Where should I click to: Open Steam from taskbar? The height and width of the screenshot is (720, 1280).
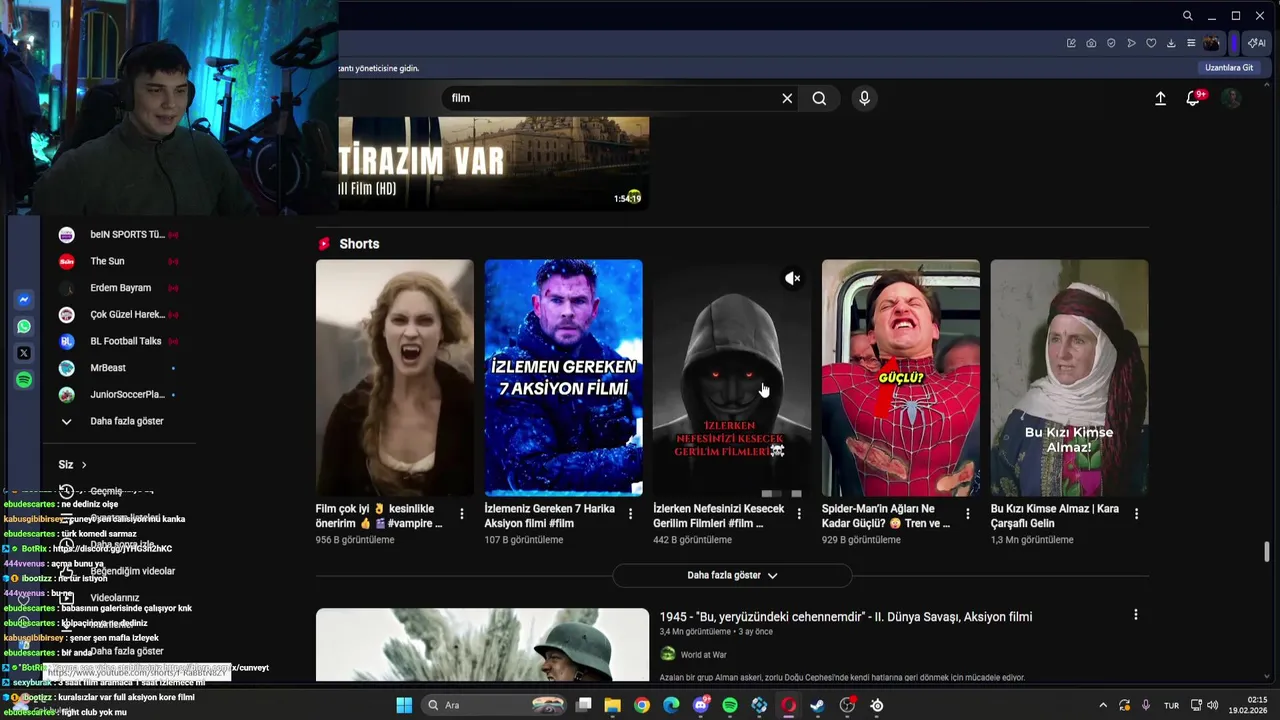818,705
